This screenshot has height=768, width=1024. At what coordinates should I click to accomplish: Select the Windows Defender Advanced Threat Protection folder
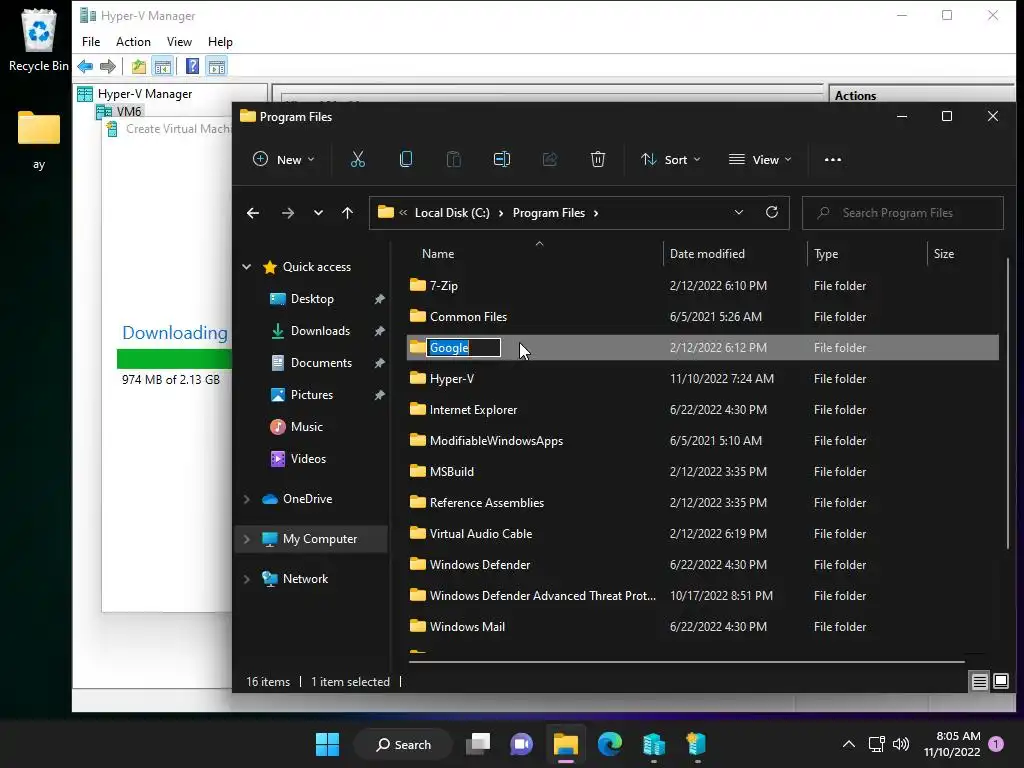(x=703, y=596)
